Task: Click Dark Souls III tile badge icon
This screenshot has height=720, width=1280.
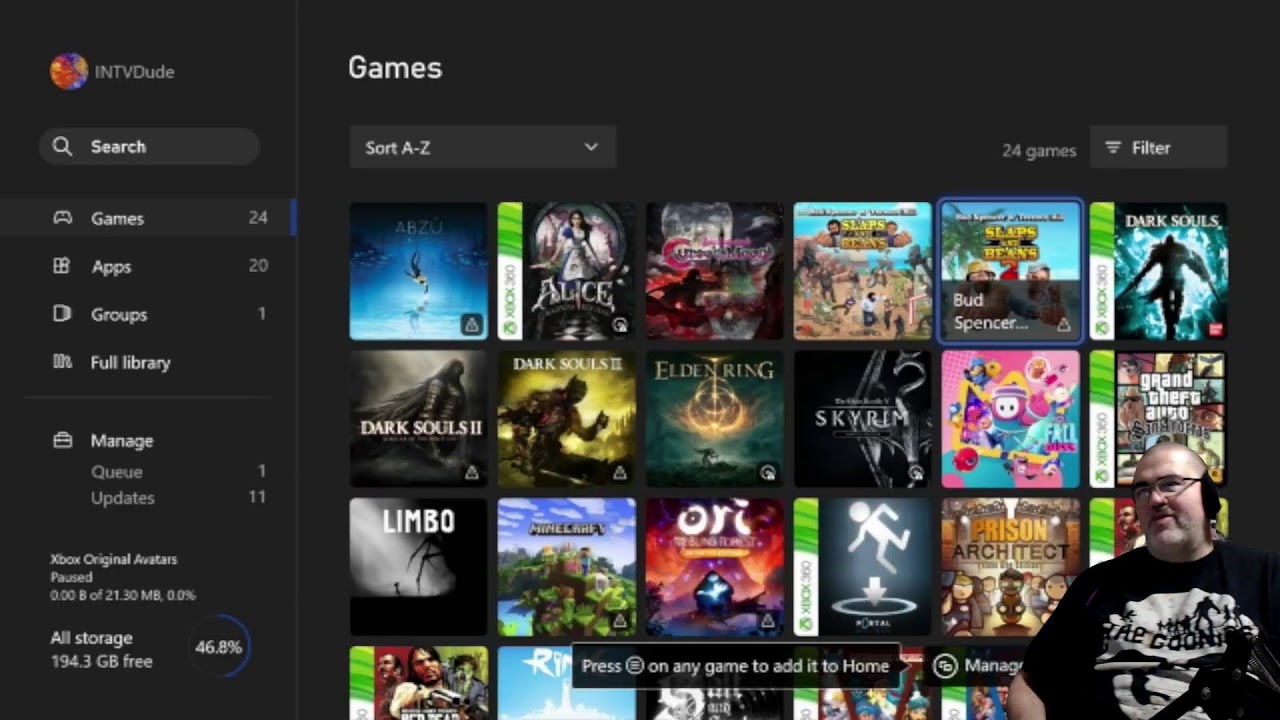Action: pos(619,472)
